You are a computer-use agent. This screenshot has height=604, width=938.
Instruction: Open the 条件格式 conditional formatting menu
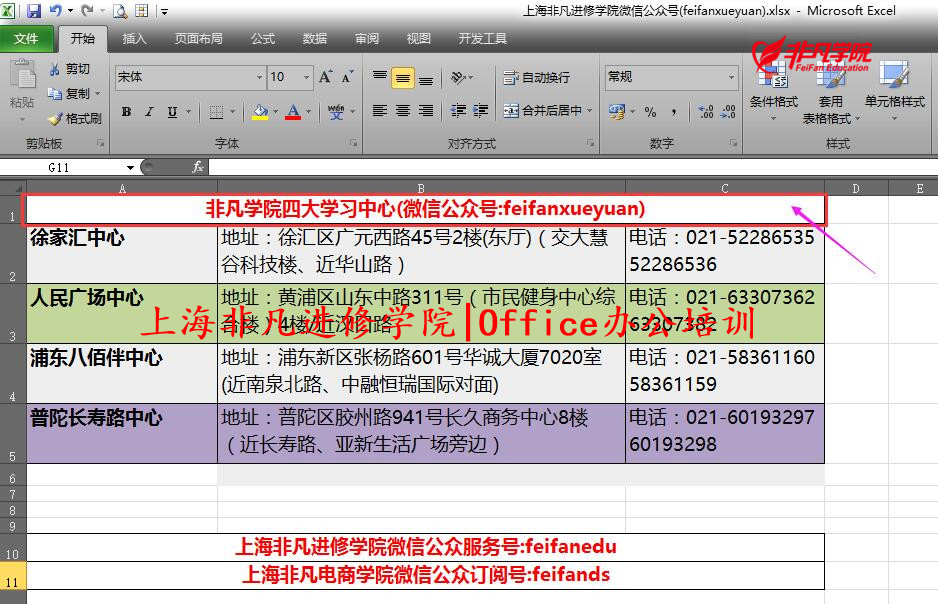[773, 90]
